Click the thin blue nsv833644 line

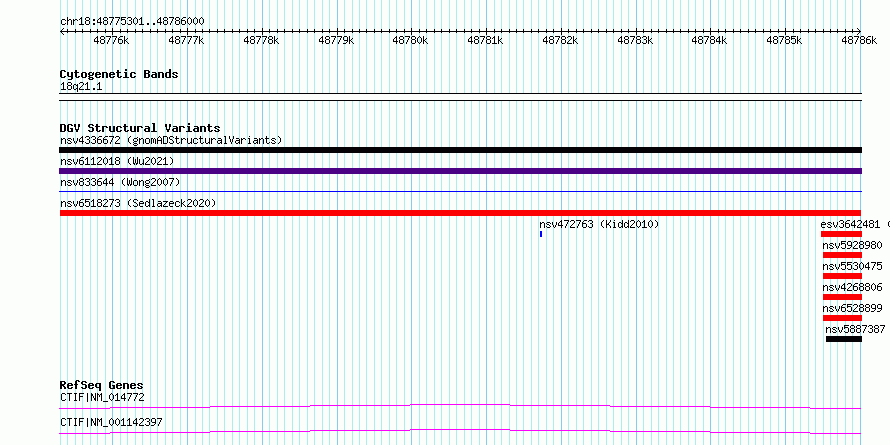coord(460,192)
